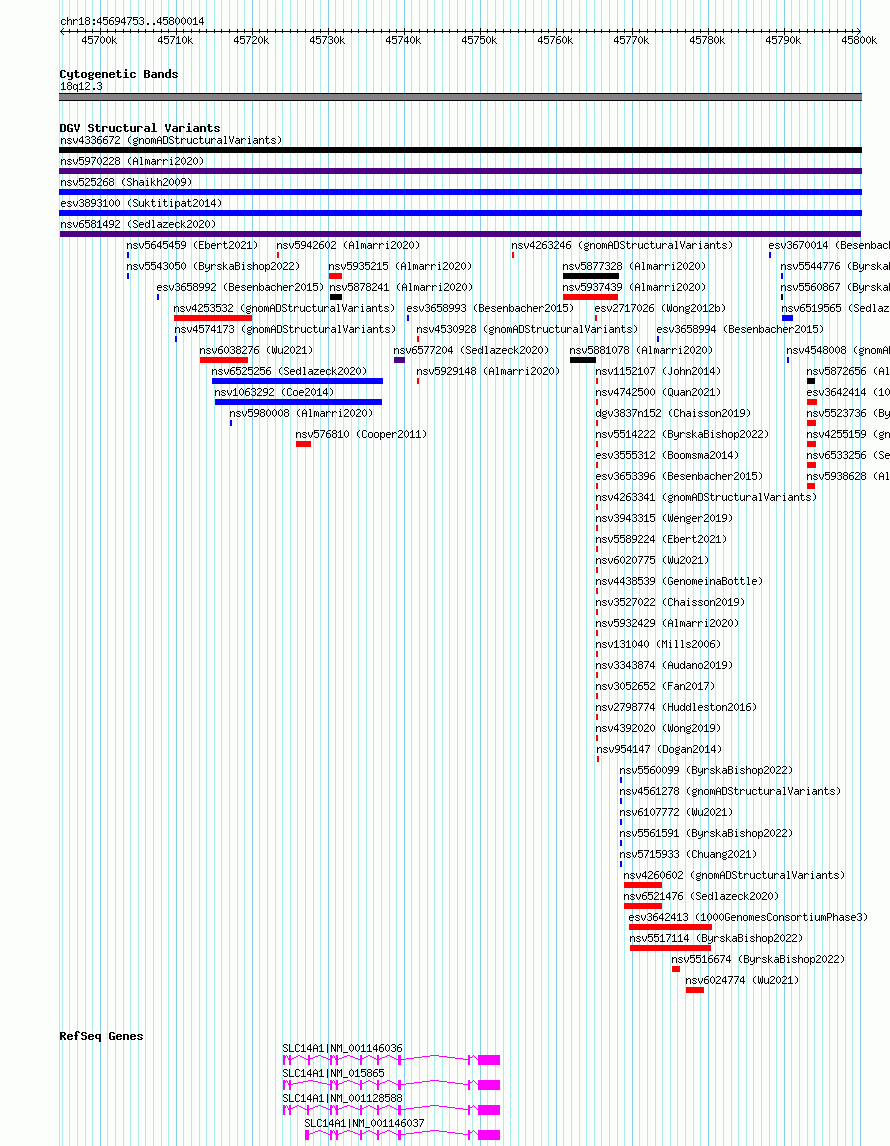Viewport: 890px width, 1146px height.
Task: Click variant label nsv5881078 (Almarri2020)
Action: (x=641, y=350)
